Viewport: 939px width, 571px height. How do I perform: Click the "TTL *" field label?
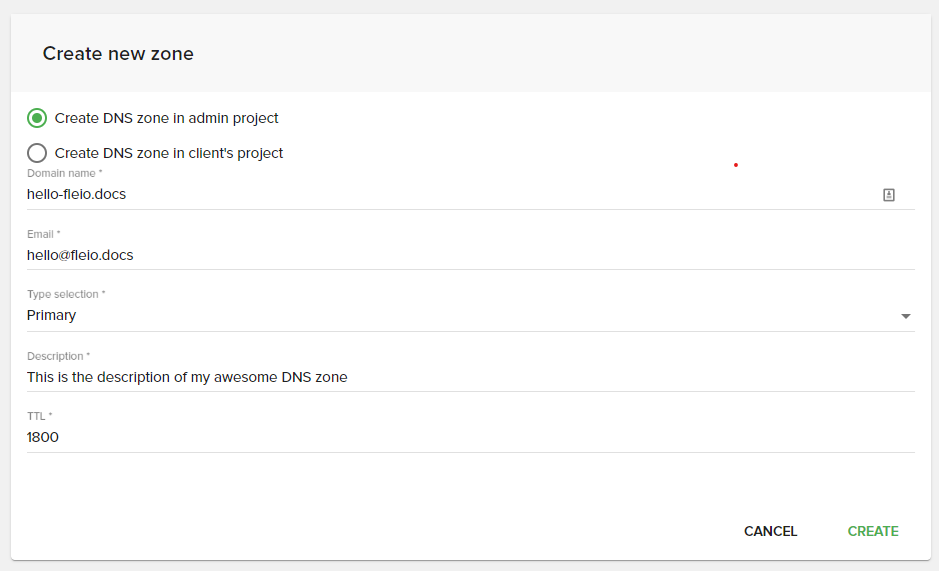40,416
